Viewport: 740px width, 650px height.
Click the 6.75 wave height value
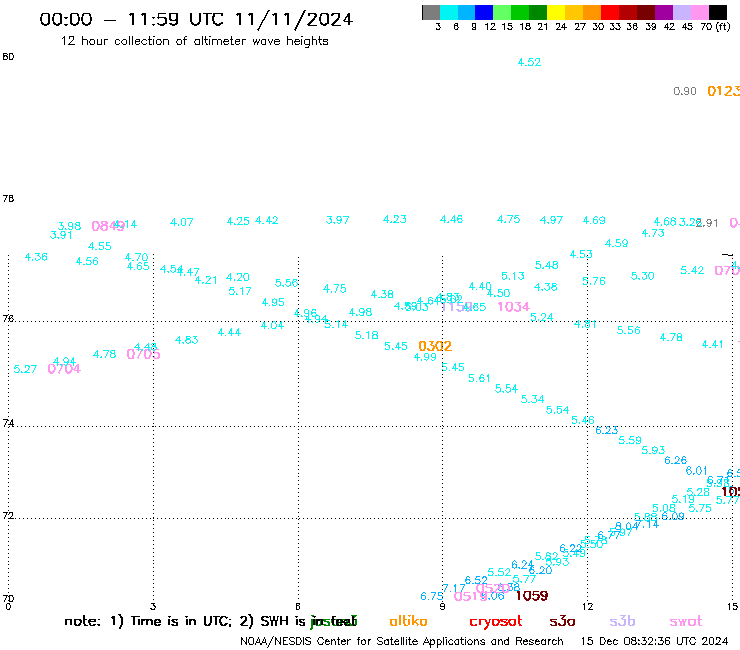tap(432, 596)
